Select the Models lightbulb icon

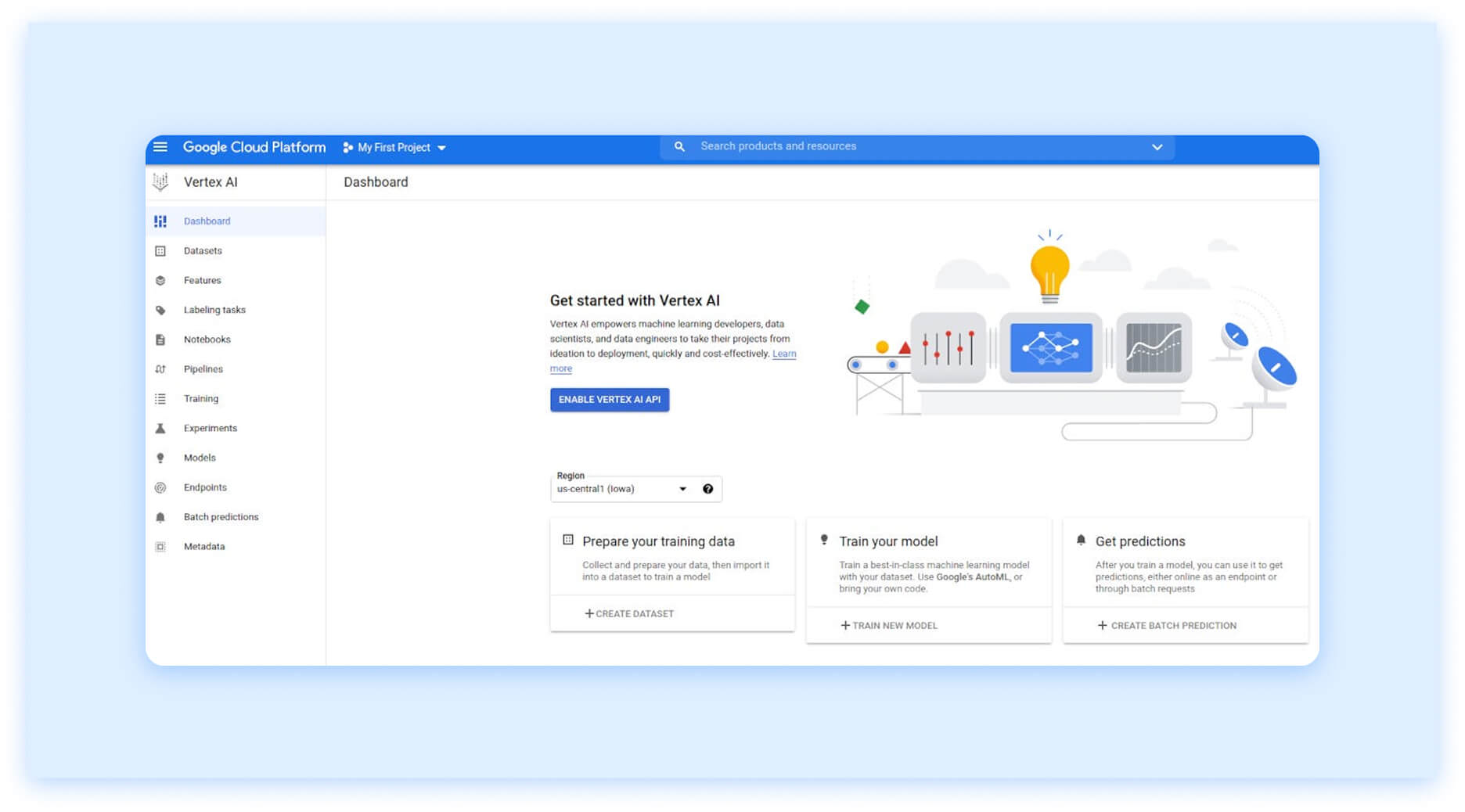pyautogui.click(x=160, y=458)
